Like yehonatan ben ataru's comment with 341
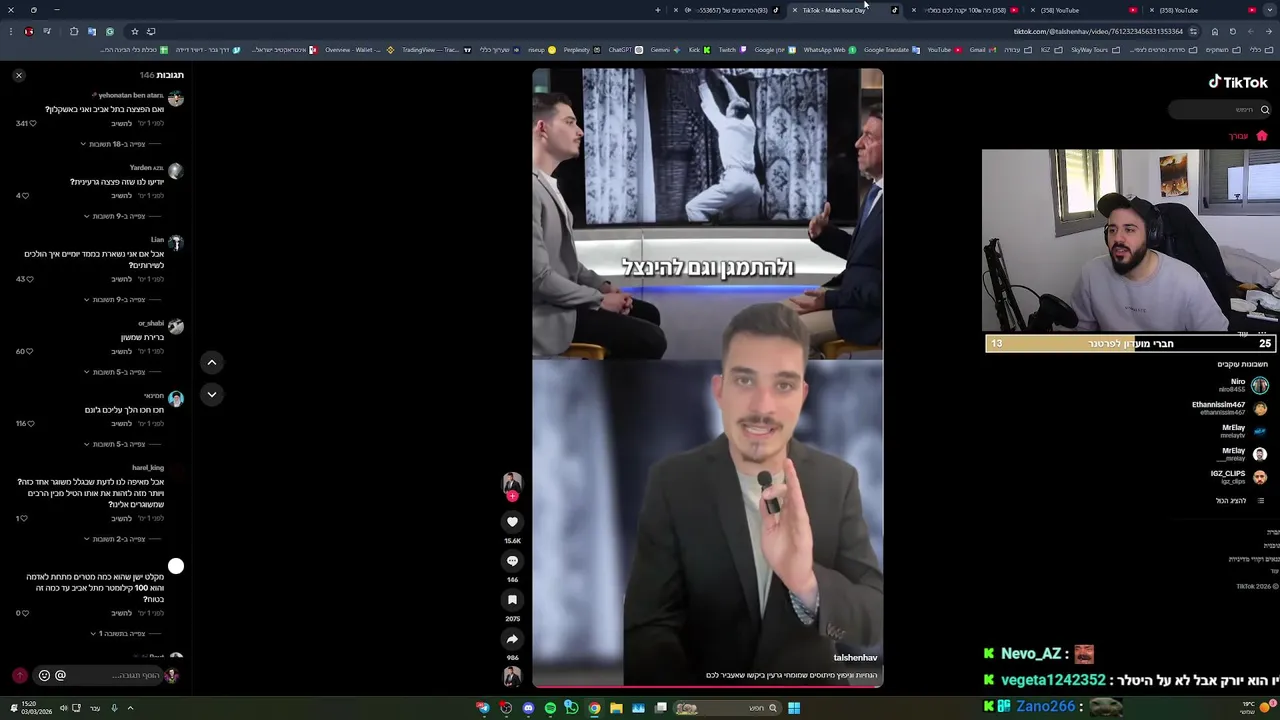This screenshot has height=720, width=1280. pos(32,123)
